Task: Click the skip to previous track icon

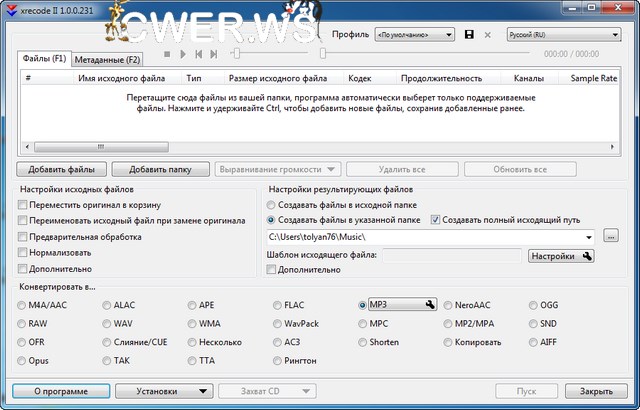Action: point(199,54)
